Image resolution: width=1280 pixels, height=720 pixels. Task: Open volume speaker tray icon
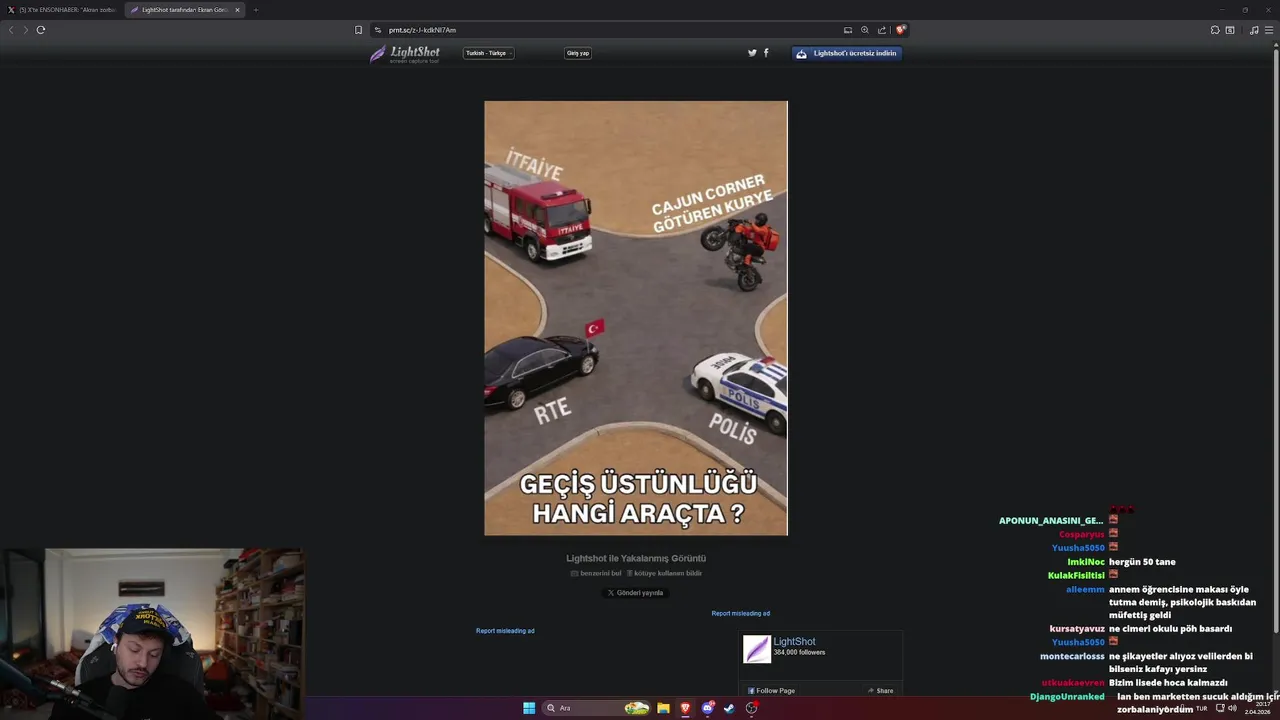[1232, 708]
